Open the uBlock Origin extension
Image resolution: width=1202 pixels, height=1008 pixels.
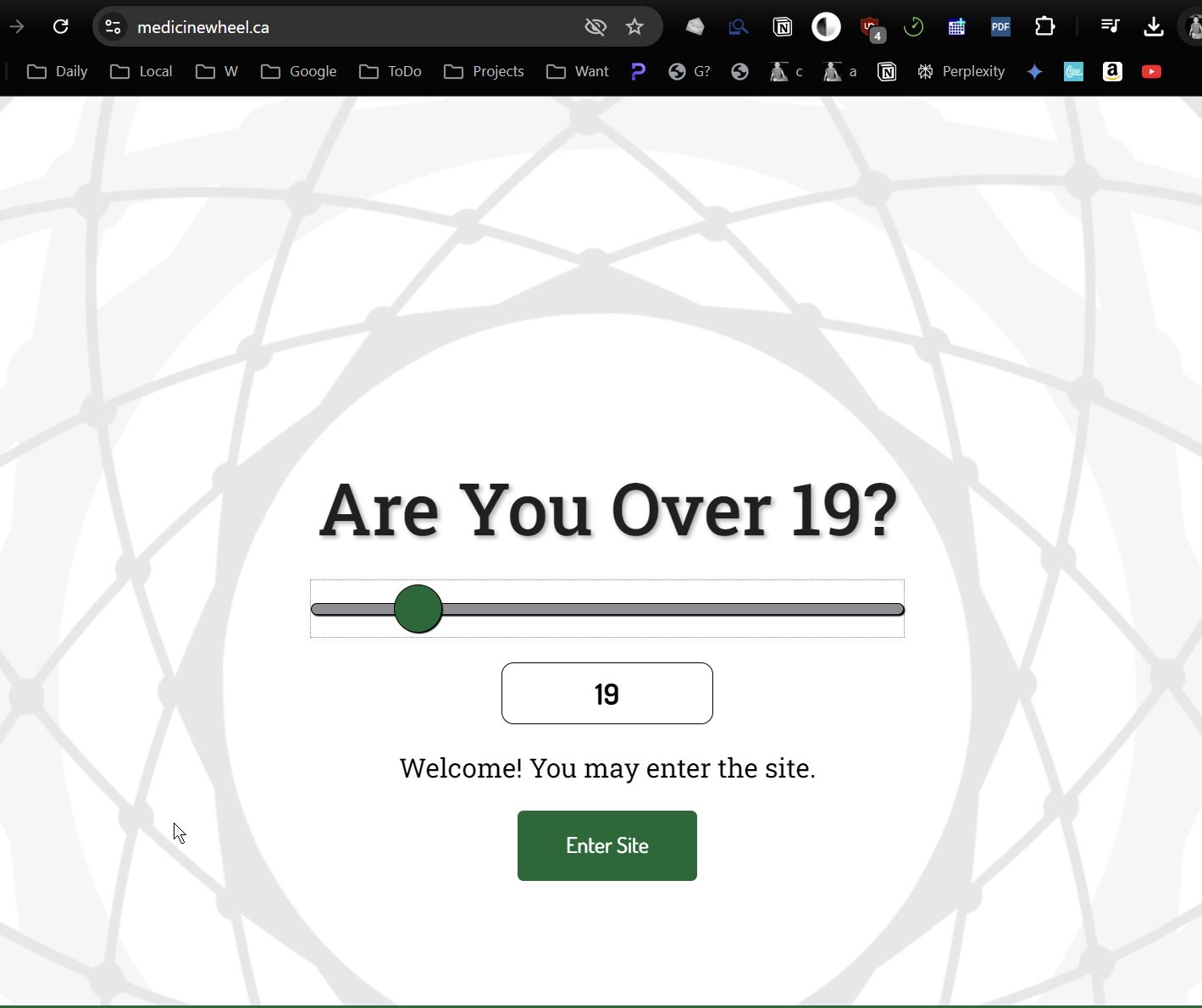[870, 27]
